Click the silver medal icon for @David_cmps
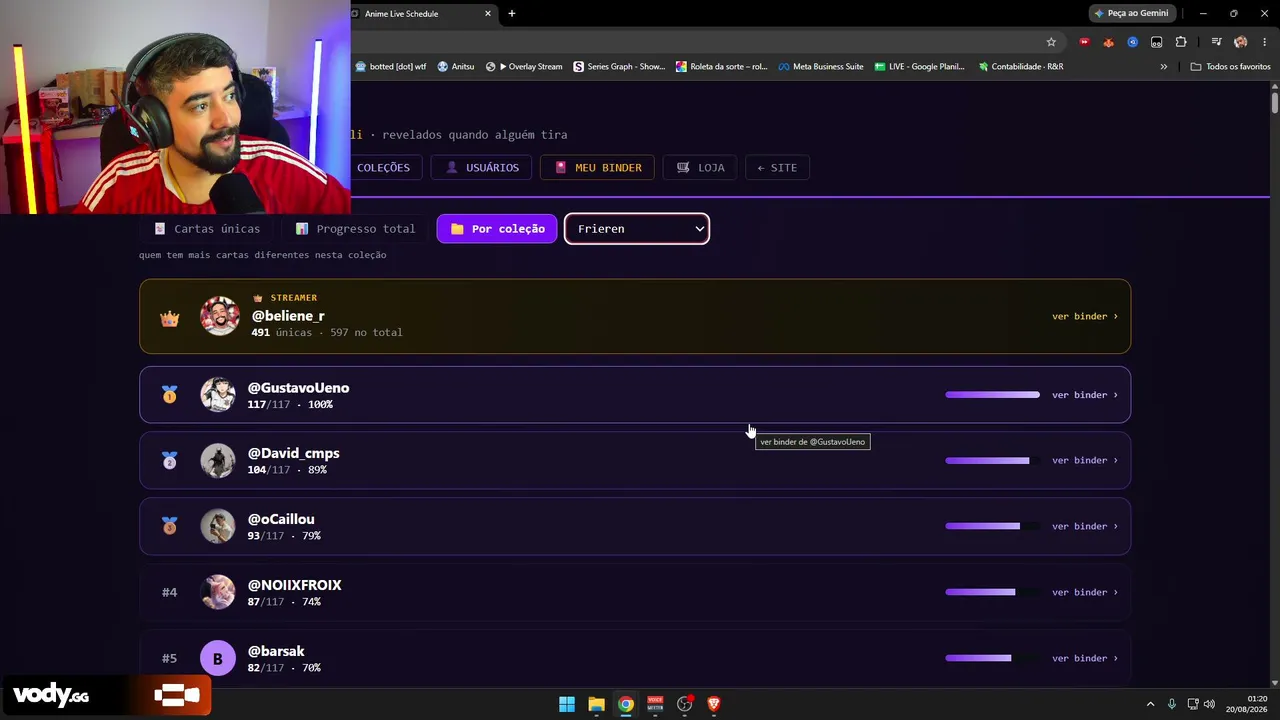The width and height of the screenshot is (1280, 720). coord(169,461)
